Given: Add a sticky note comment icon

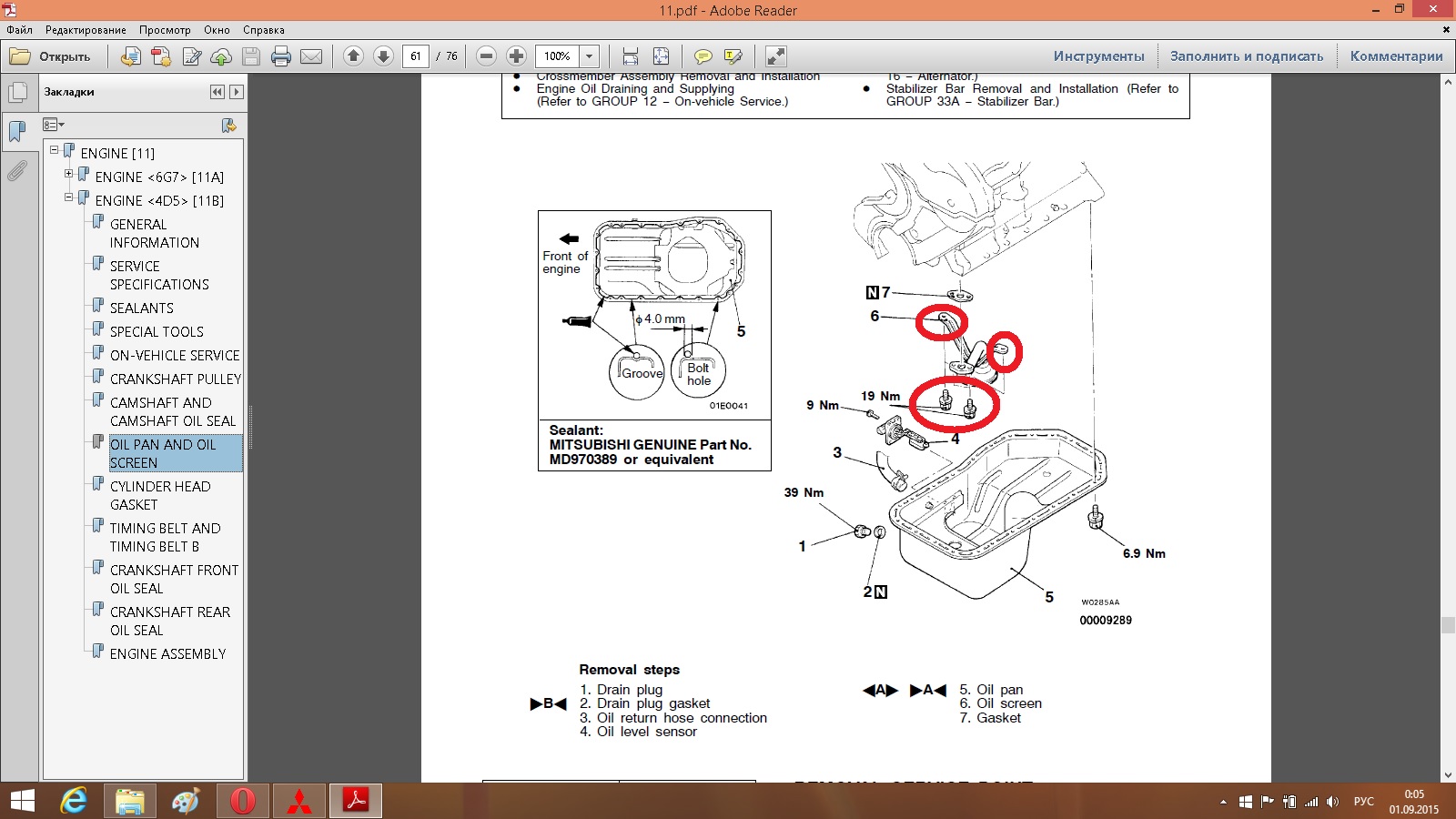Looking at the screenshot, I should (x=703, y=56).
